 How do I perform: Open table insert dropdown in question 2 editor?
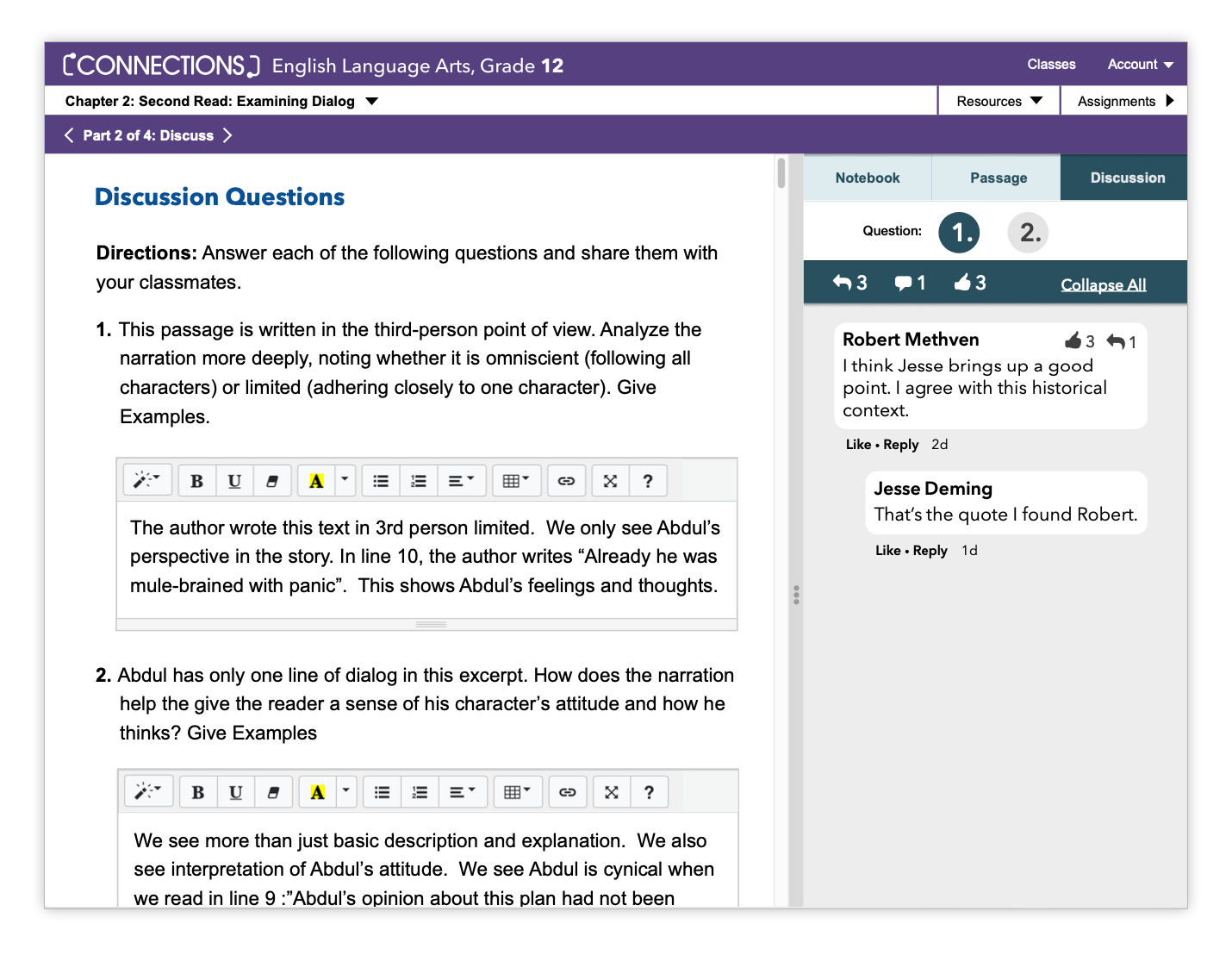(518, 791)
